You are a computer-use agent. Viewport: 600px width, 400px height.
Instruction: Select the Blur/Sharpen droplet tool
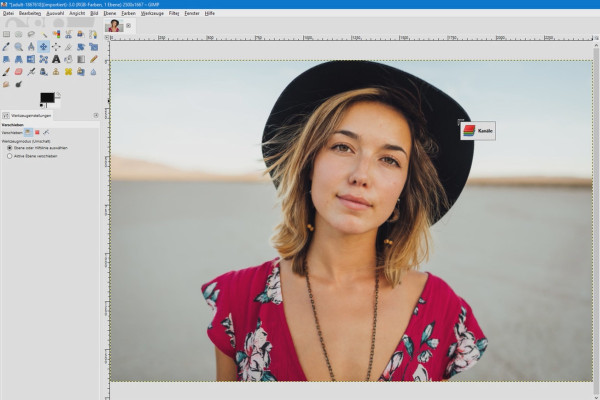click(x=93, y=72)
